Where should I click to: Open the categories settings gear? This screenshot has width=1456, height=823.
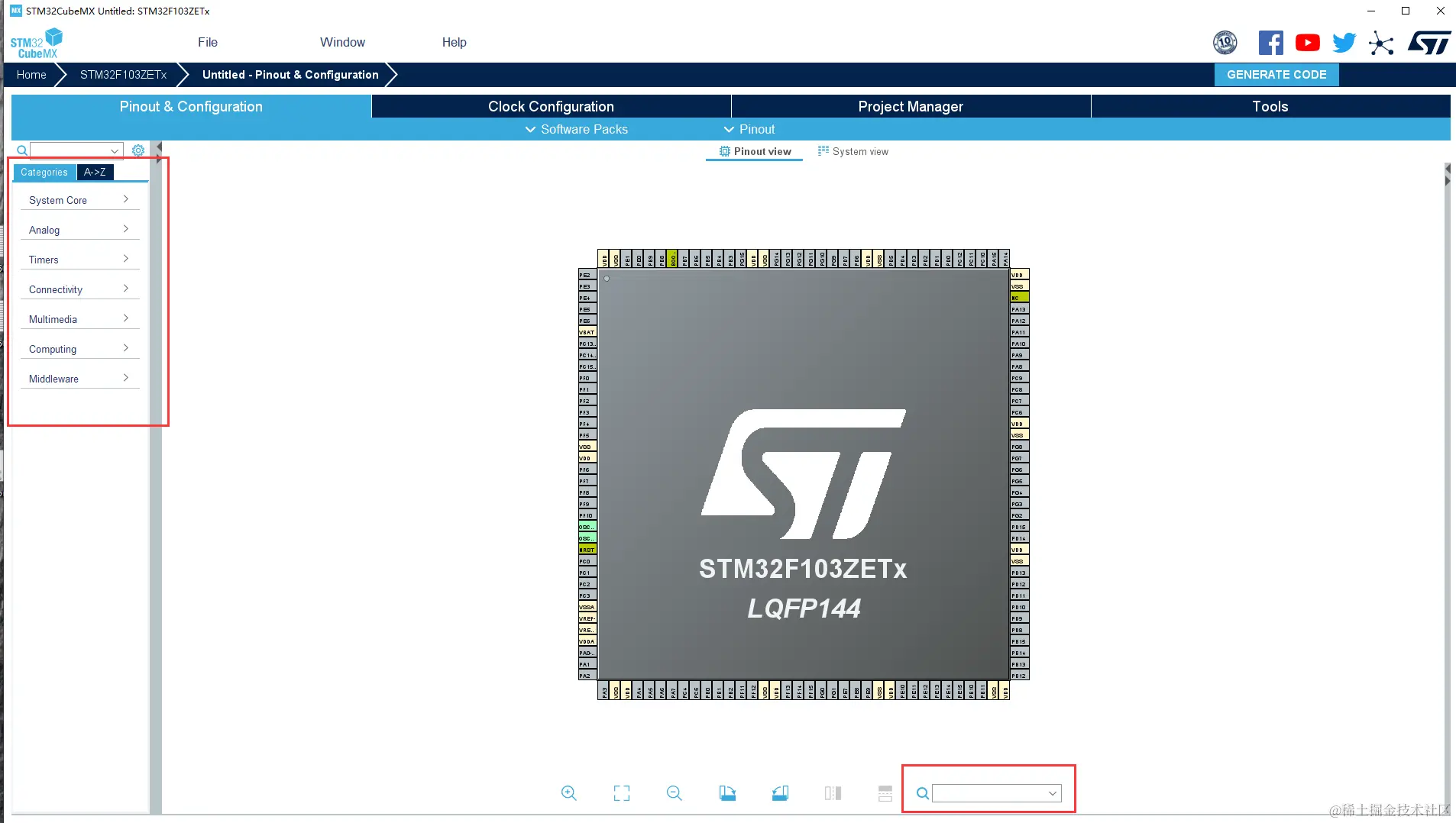[138, 150]
